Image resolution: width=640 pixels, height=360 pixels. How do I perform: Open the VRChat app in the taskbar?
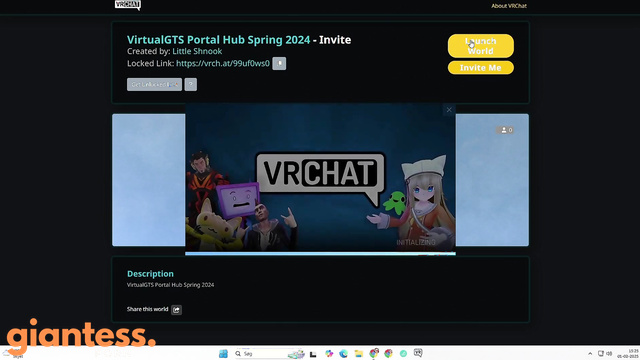click(x=418, y=353)
